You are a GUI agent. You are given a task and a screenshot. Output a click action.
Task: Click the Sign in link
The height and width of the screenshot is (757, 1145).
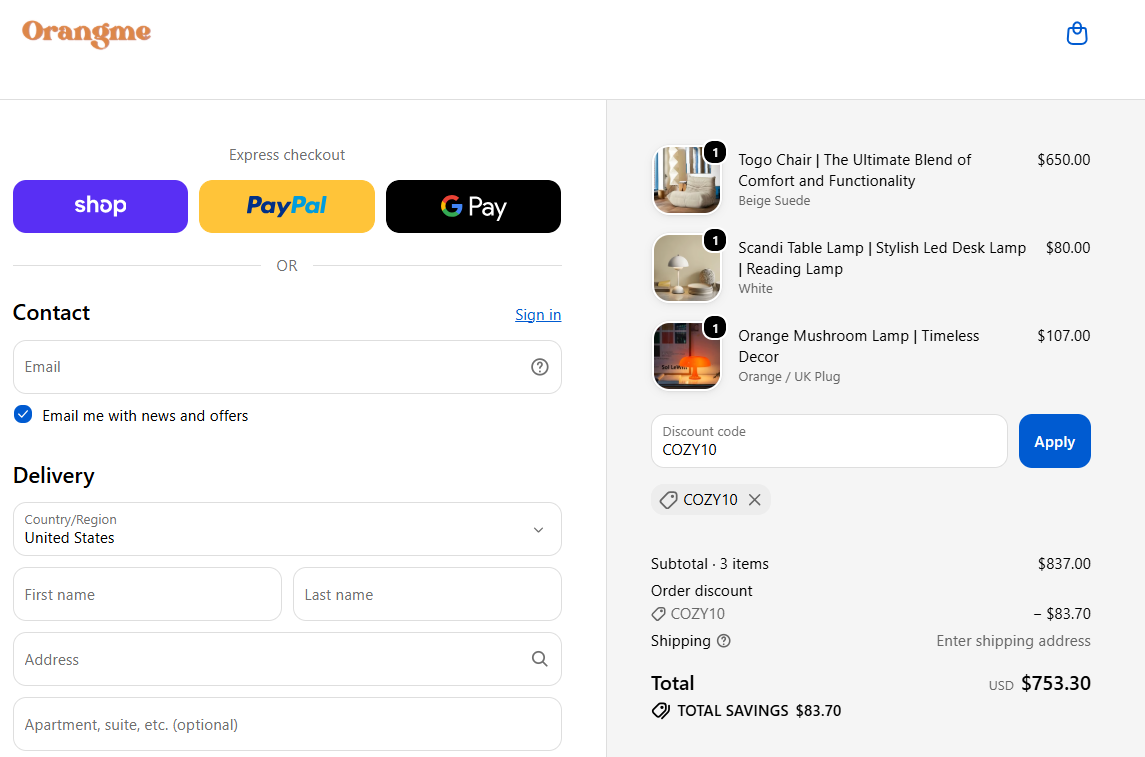(538, 315)
